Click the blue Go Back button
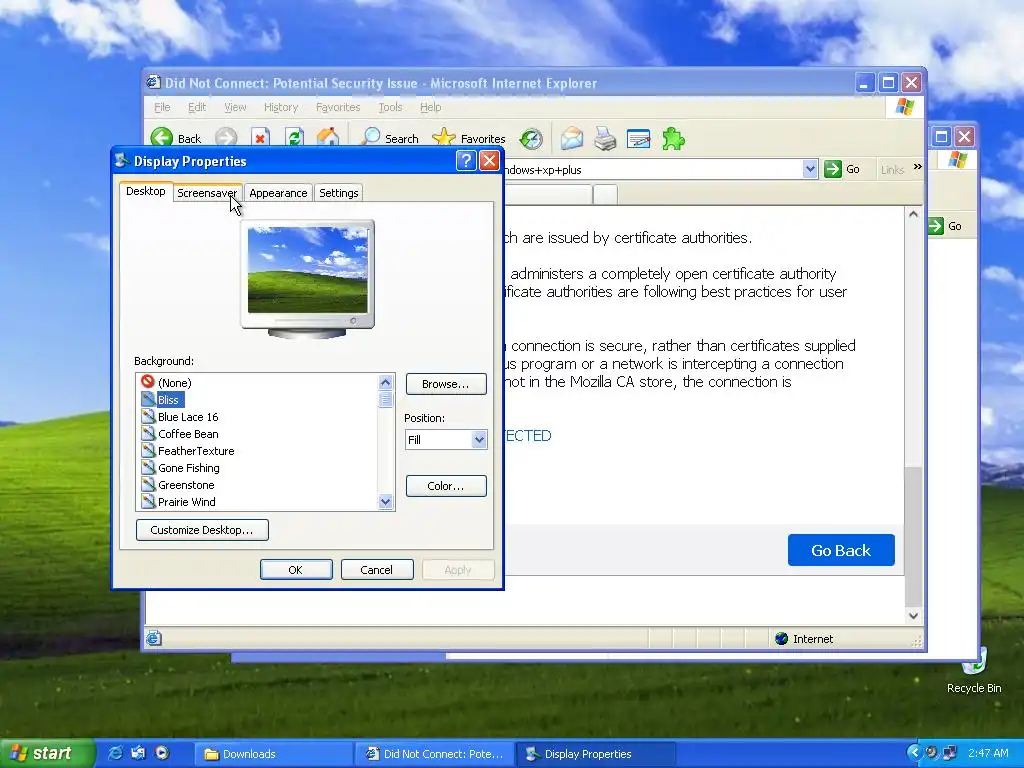Image resolution: width=1024 pixels, height=768 pixels. 841,550
